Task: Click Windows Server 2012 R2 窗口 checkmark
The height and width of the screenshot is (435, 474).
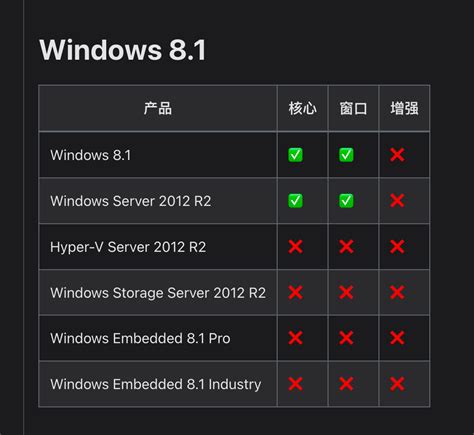Action: (346, 201)
